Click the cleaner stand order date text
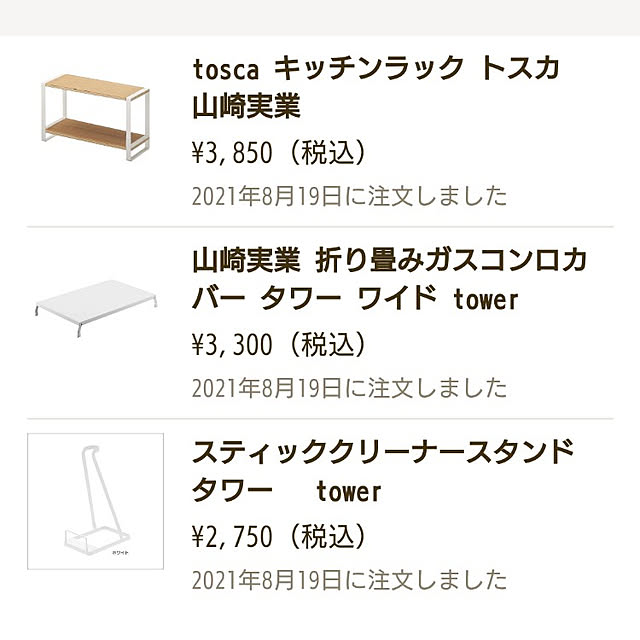The image size is (640, 640). point(349,580)
